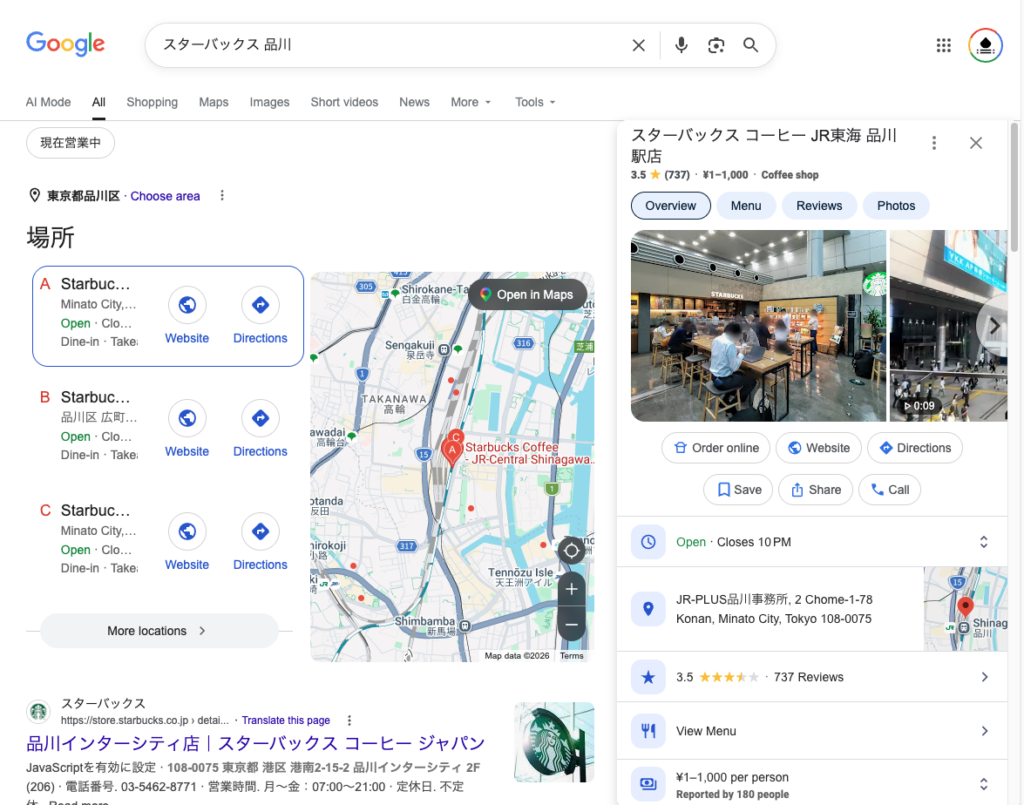Open the 品川インターシティ店 search result link
1024x805 pixels.
[255, 743]
